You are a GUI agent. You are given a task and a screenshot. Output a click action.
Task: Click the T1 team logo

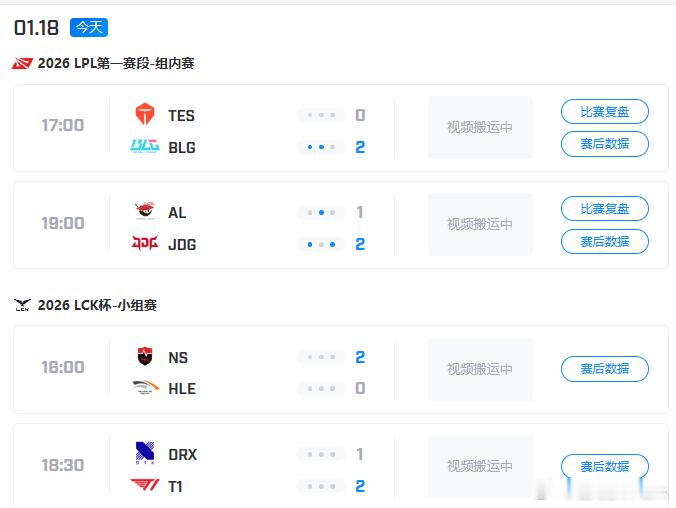145,486
